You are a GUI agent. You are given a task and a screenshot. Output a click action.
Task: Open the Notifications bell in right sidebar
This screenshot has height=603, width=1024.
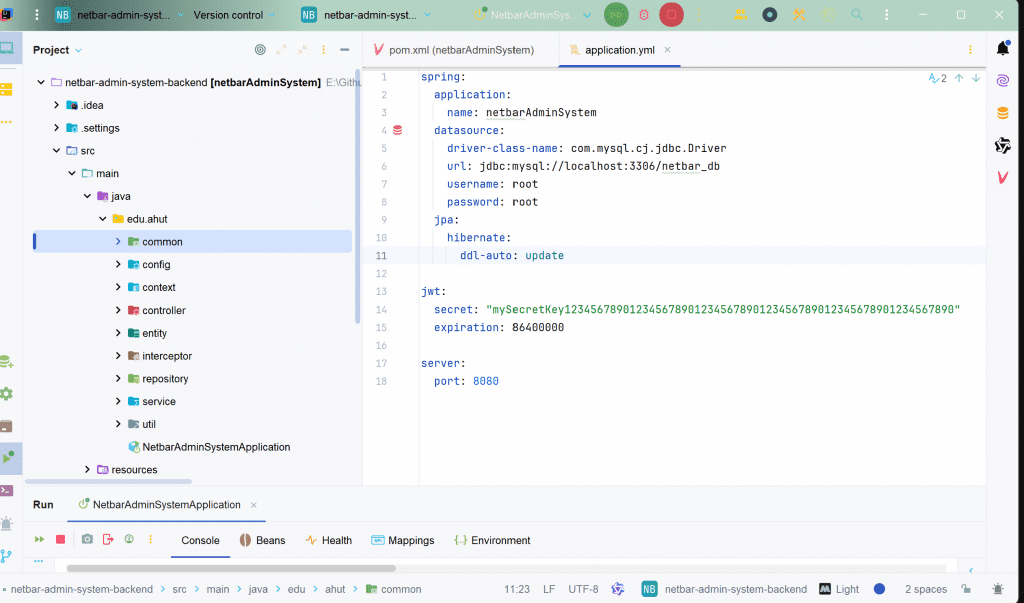point(1002,48)
